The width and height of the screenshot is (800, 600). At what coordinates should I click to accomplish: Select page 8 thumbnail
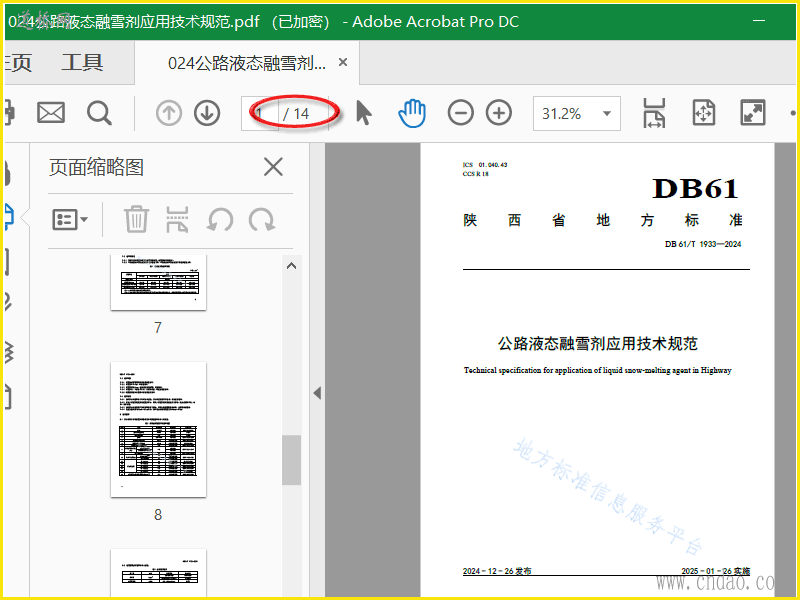[x=158, y=429]
